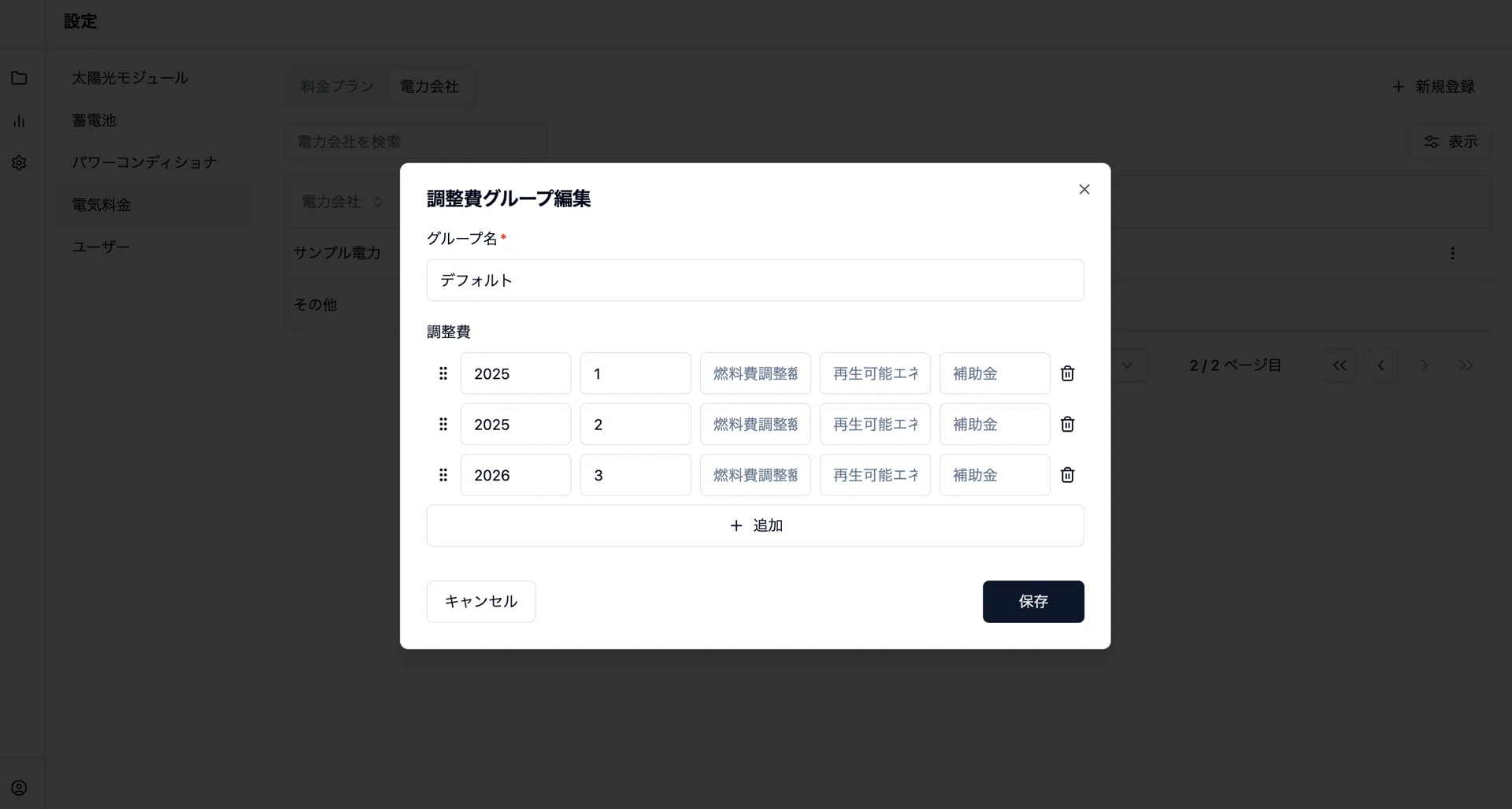This screenshot has width=1512, height=809.
Task: Open the 表示 display options button
Action: (1451, 142)
